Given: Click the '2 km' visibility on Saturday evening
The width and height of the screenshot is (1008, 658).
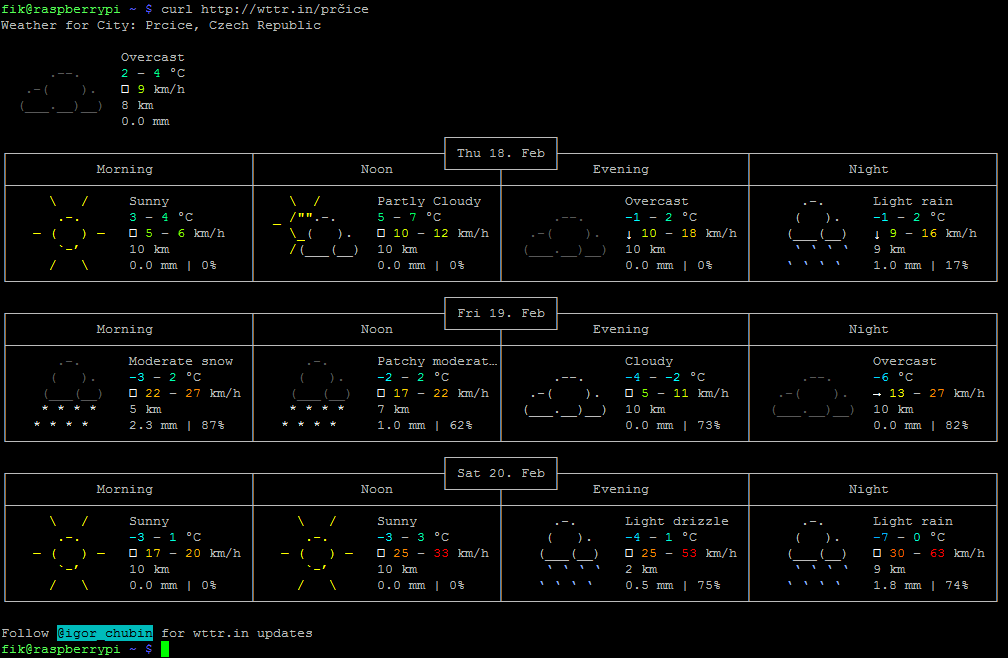Looking at the screenshot, I should [x=641, y=569].
